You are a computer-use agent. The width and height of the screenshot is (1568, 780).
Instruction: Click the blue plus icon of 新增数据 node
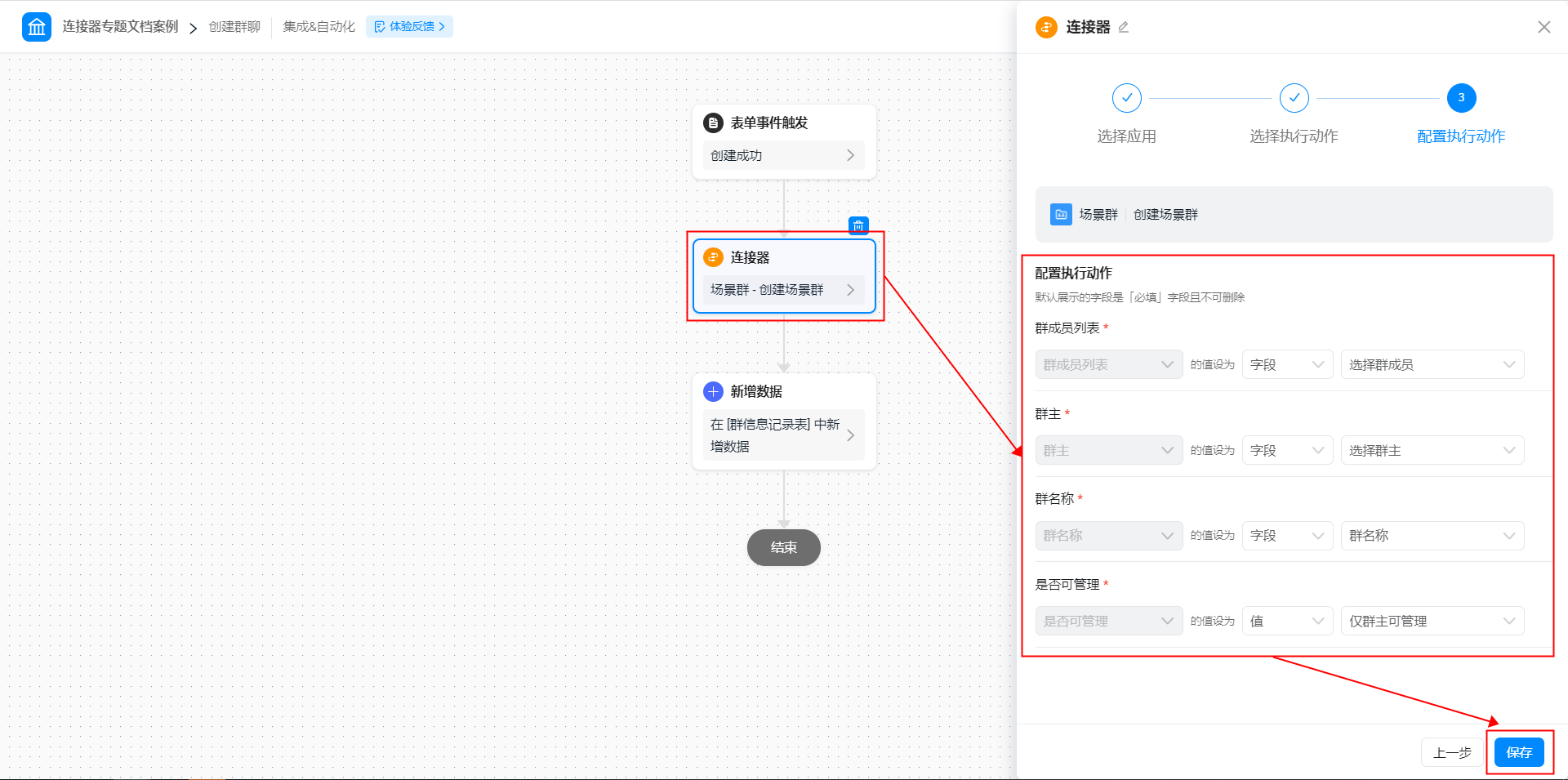click(713, 391)
